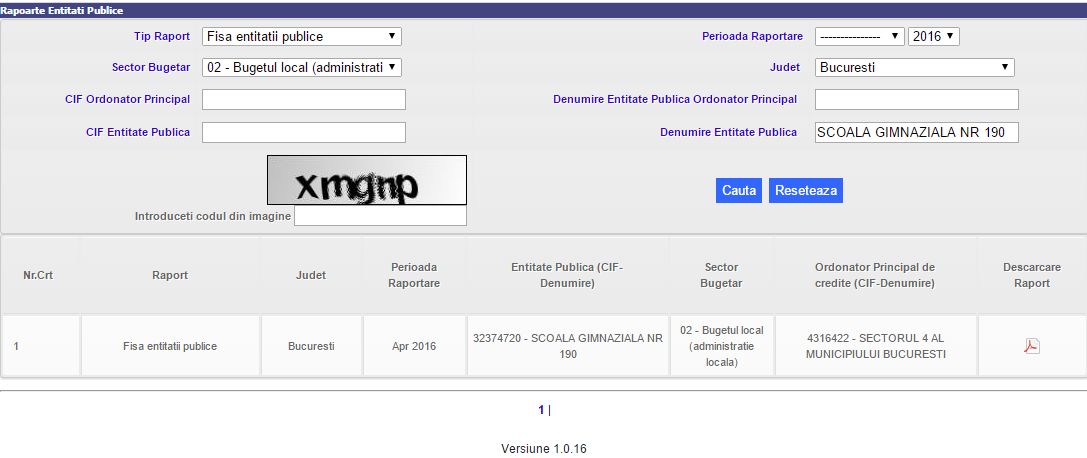Image resolution: width=1087 pixels, height=458 pixels.
Task: Click the Reseteaza button
Action: click(x=806, y=191)
